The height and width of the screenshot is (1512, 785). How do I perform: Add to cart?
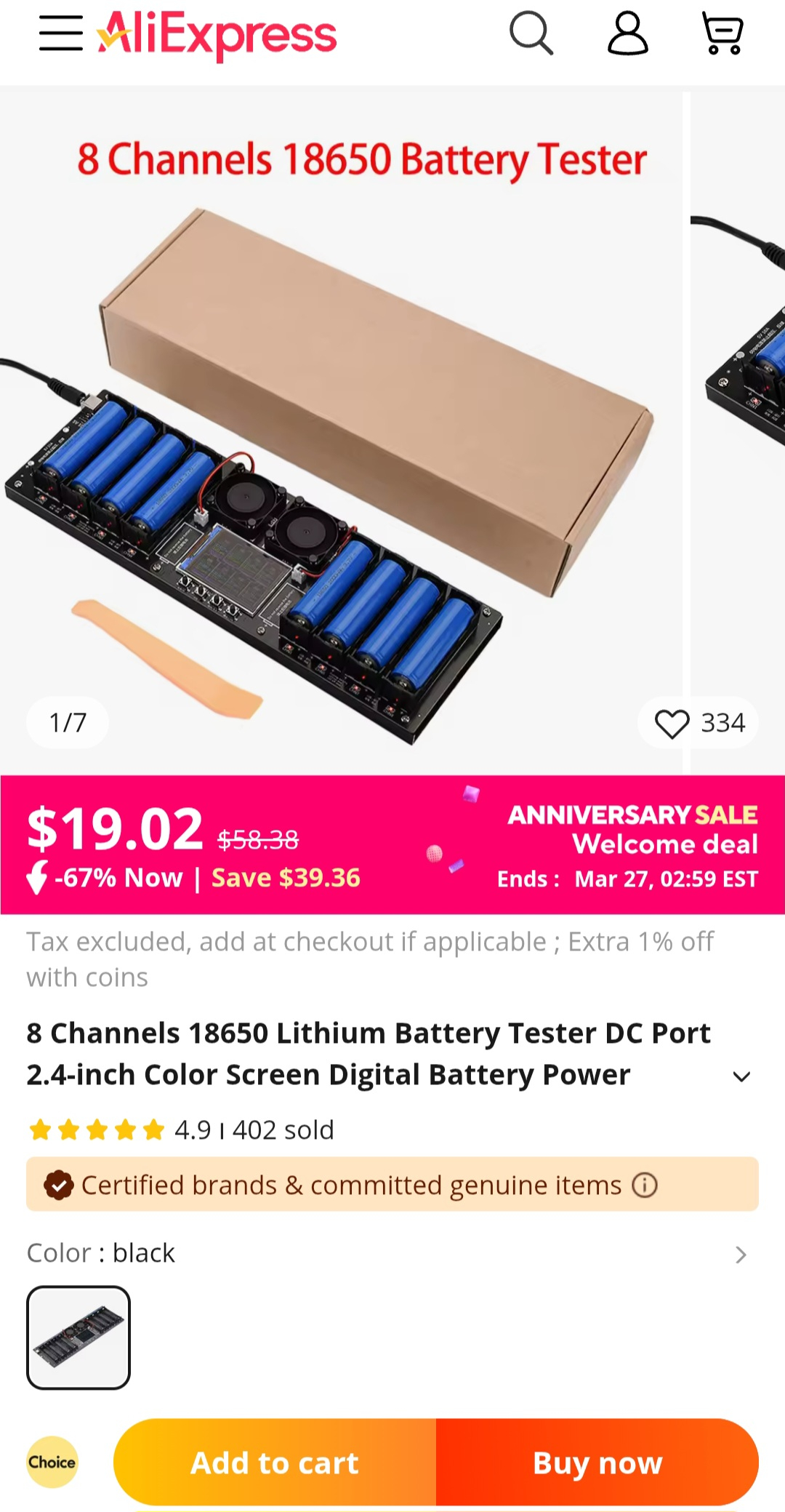tap(275, 1463)
